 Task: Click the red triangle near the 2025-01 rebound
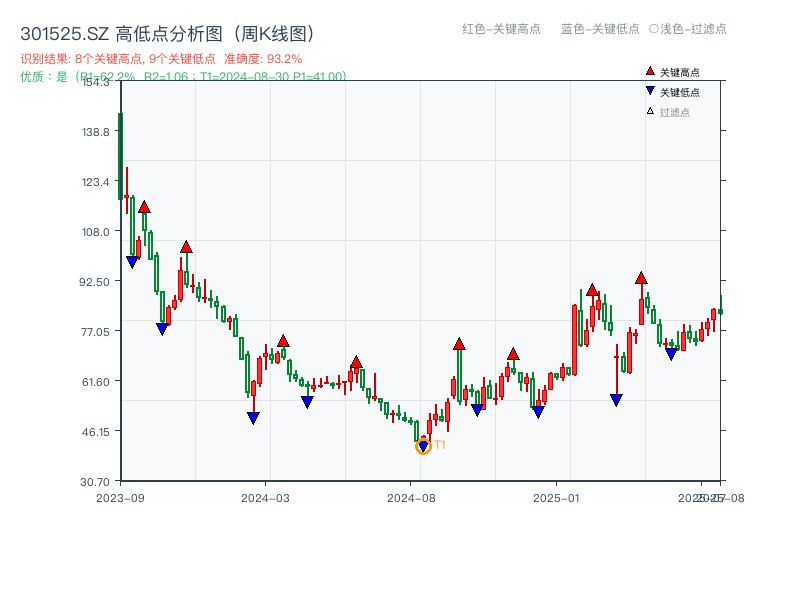click(592, 291)
